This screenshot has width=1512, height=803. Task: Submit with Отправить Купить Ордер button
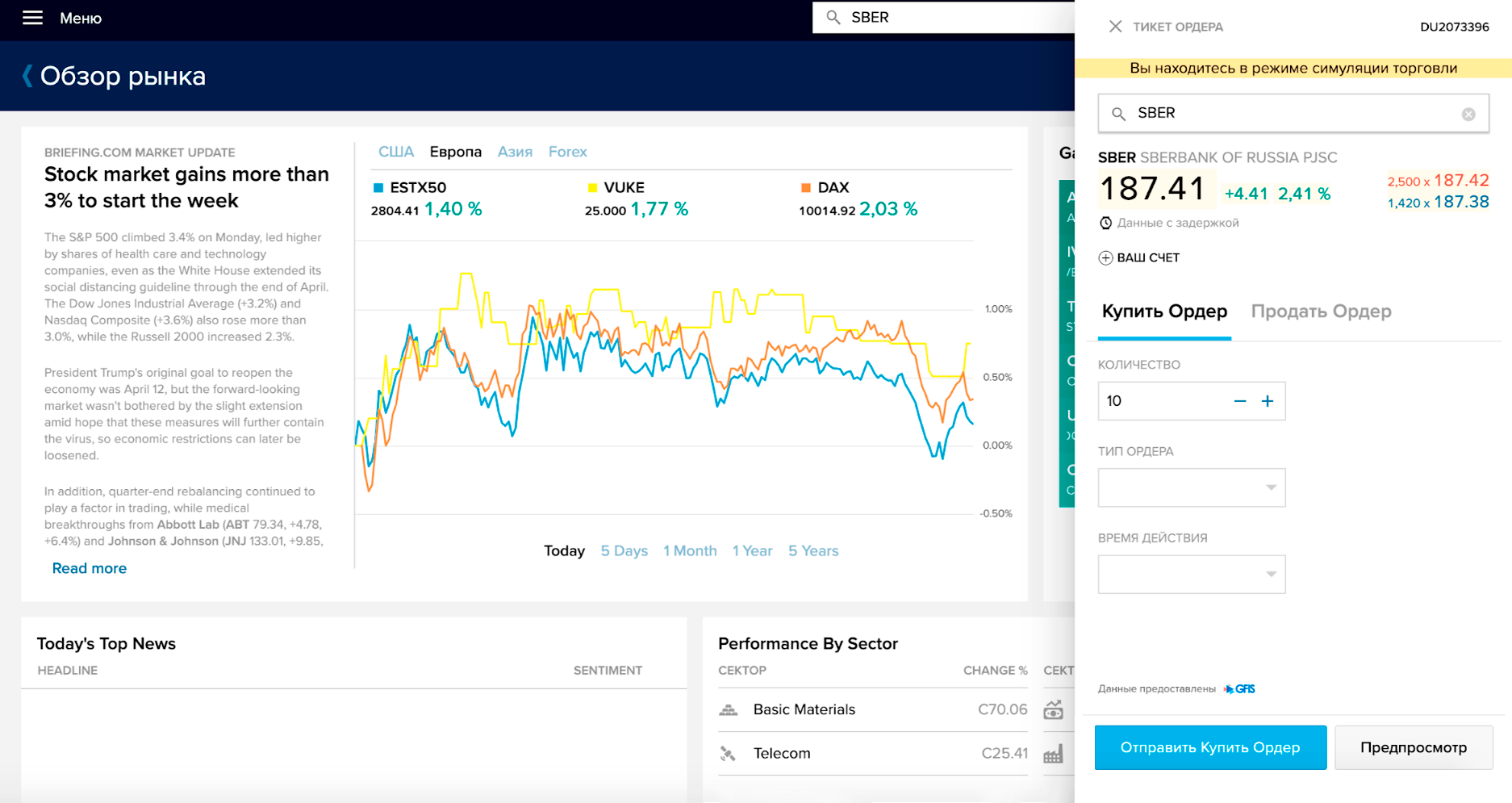(x=1210, y=747)
